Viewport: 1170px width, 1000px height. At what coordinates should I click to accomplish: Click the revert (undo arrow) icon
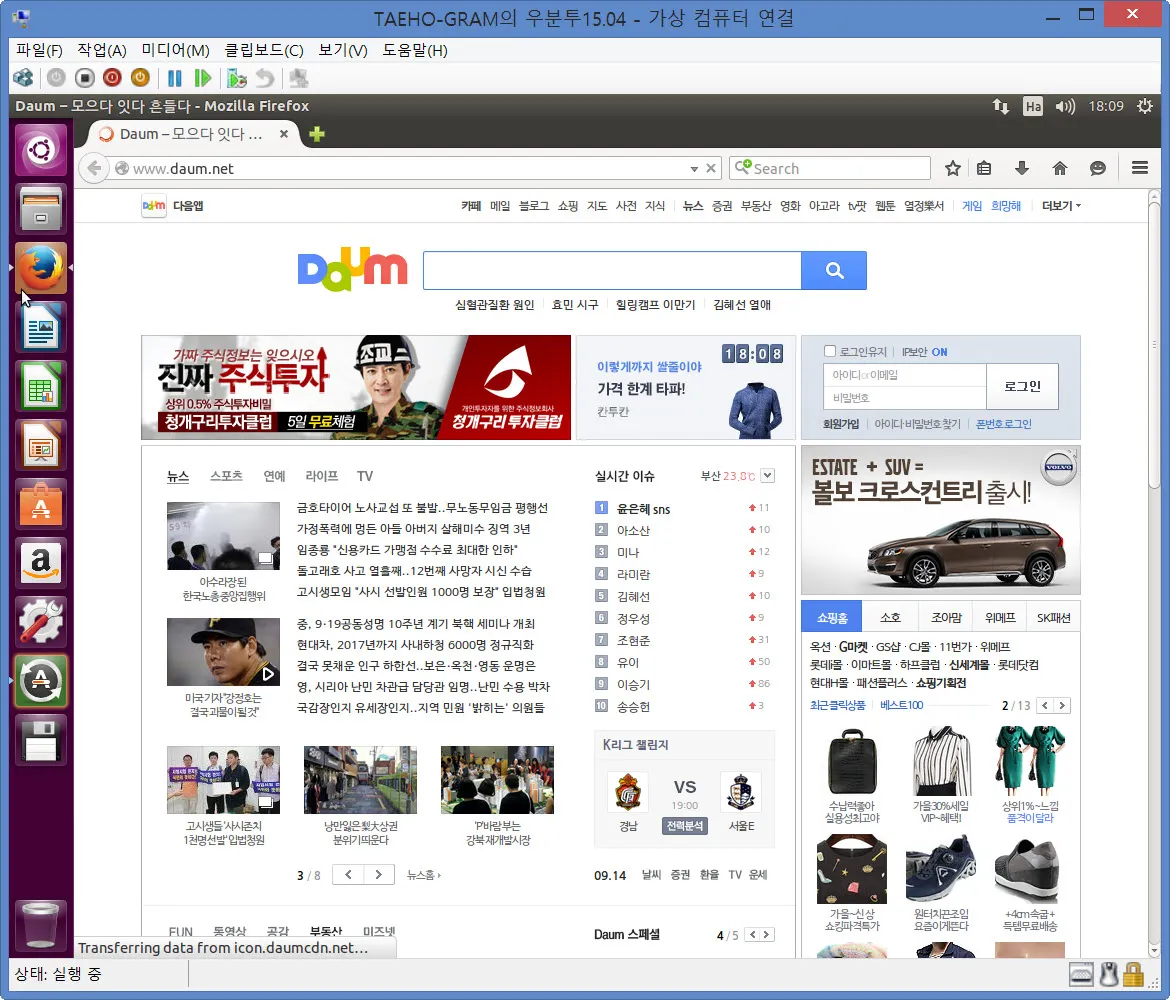click(265, 78)
